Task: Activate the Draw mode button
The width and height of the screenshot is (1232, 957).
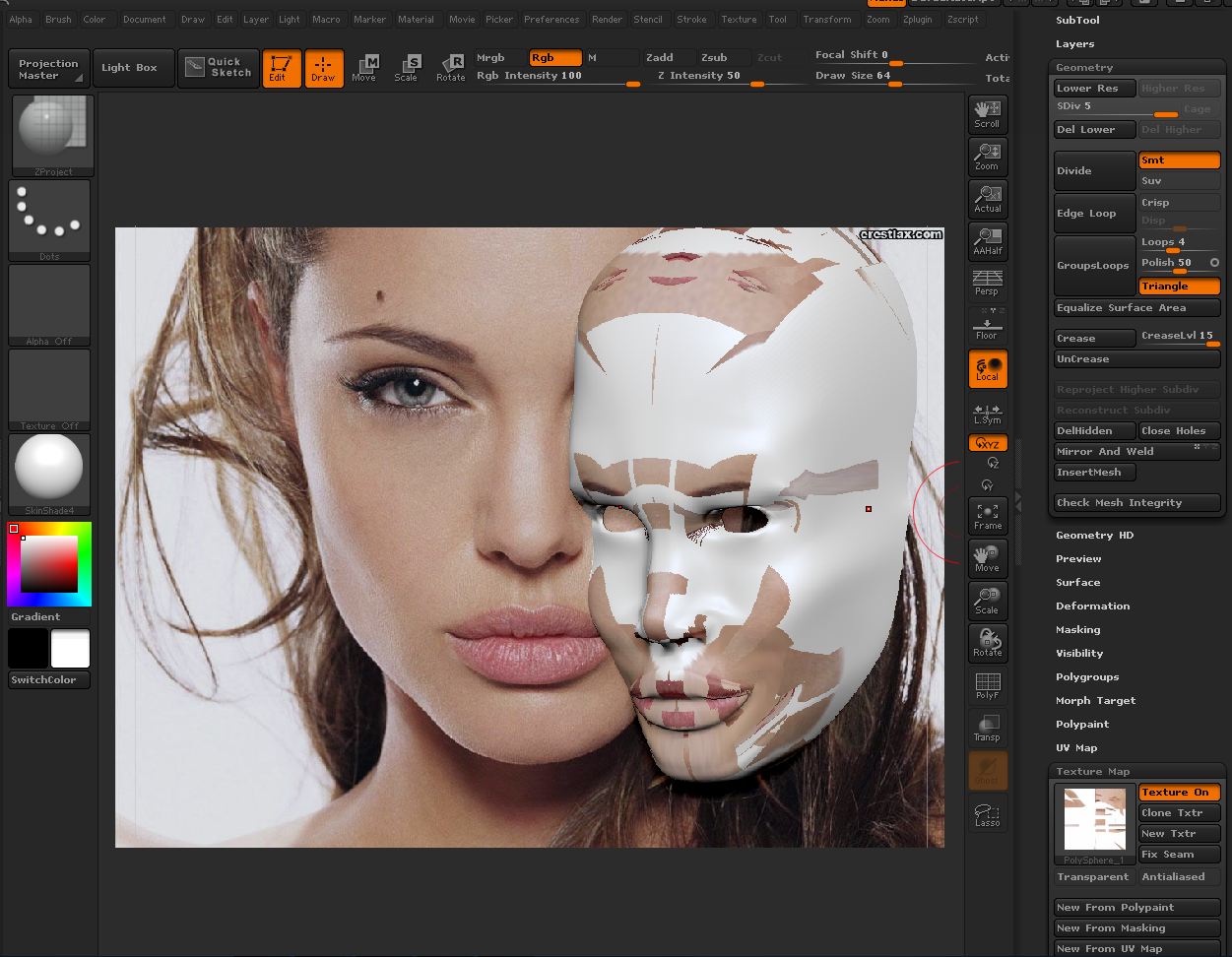Action: pyautogui.click(x=324, y=69)
